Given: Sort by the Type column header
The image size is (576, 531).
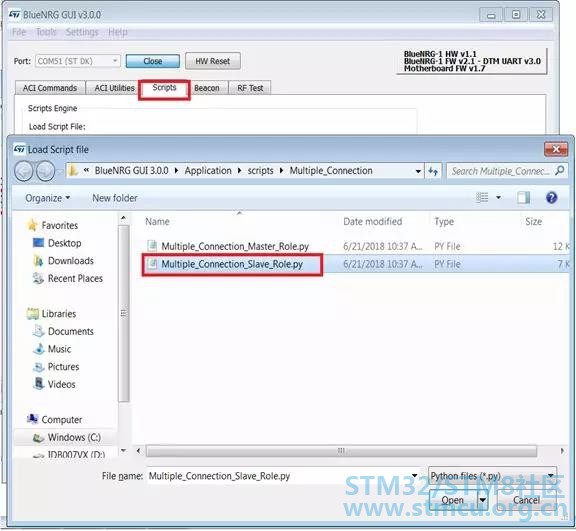Looking at the screenshot, I should [x=444, y=221].
